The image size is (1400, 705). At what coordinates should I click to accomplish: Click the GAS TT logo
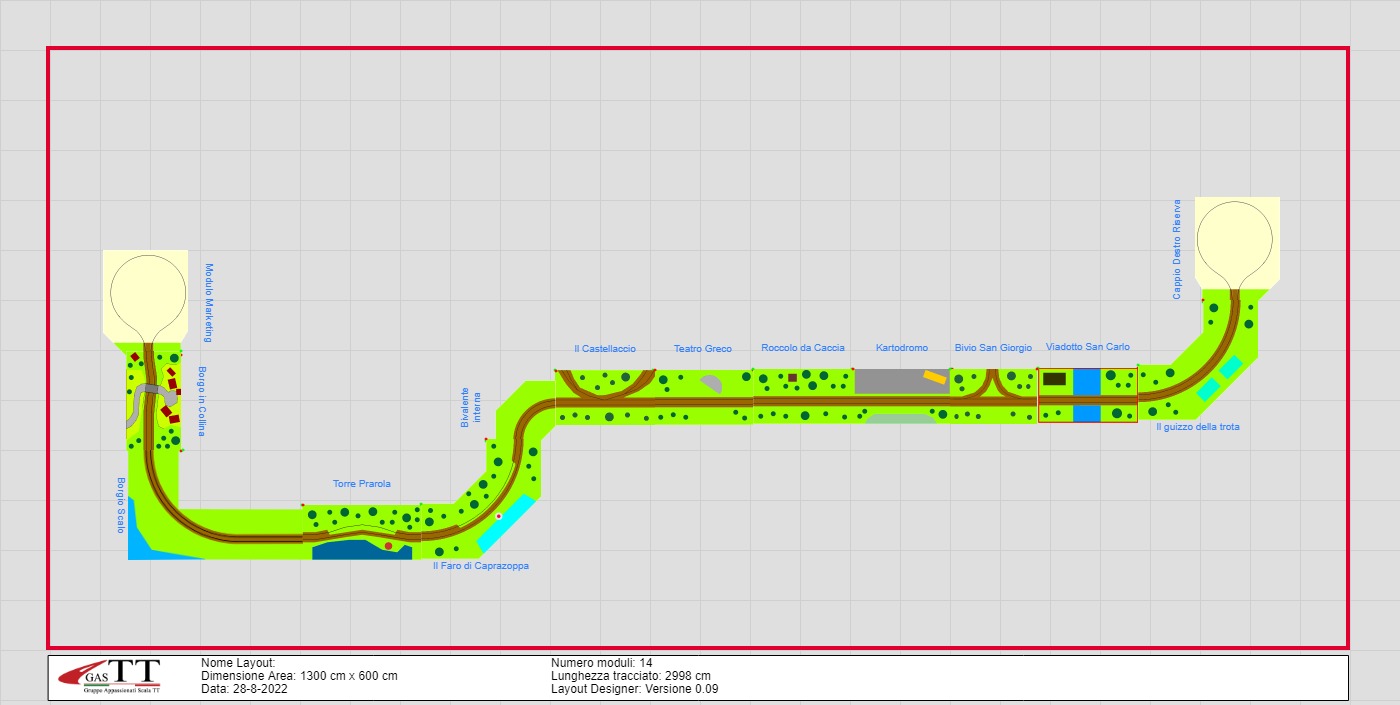click(x=109, y=677)
